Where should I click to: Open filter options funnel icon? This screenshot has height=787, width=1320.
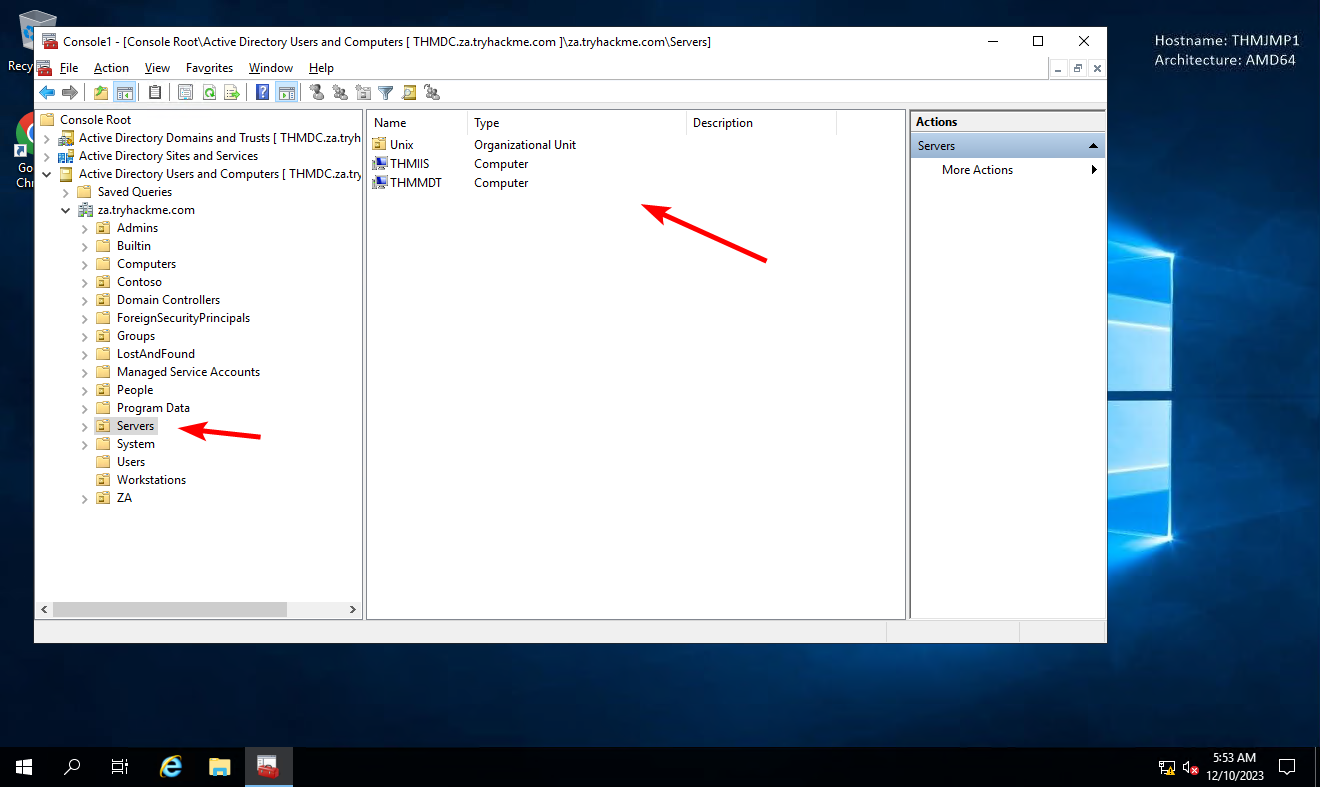[x=385, y=93]
